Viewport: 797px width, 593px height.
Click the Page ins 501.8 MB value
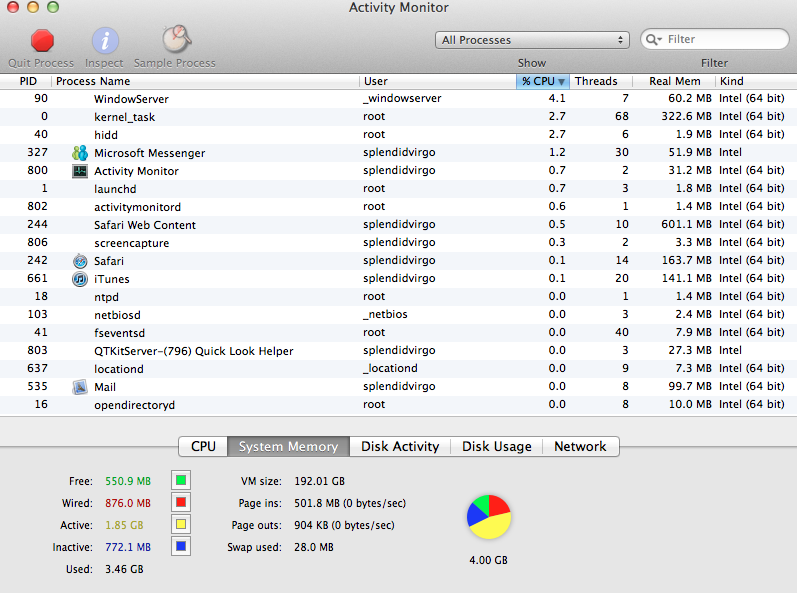(350, 503)
